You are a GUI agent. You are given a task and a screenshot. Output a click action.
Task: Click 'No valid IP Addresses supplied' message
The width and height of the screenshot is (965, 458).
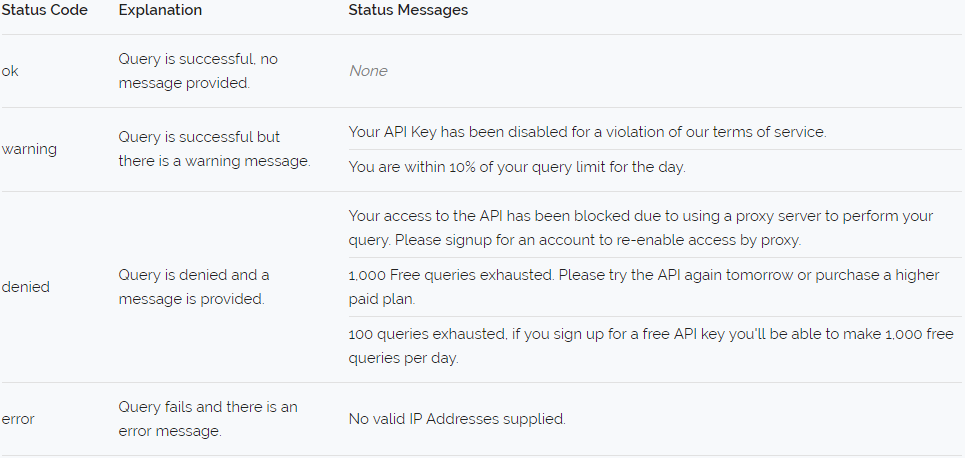pos(457,419)
